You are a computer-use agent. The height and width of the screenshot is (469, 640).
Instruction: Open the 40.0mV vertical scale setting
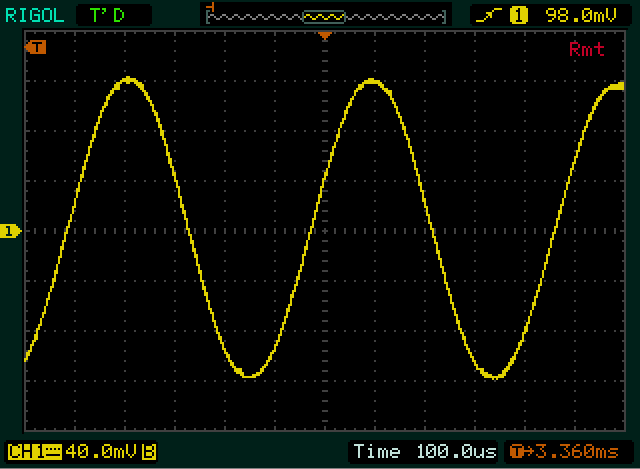tap(102, 452)
